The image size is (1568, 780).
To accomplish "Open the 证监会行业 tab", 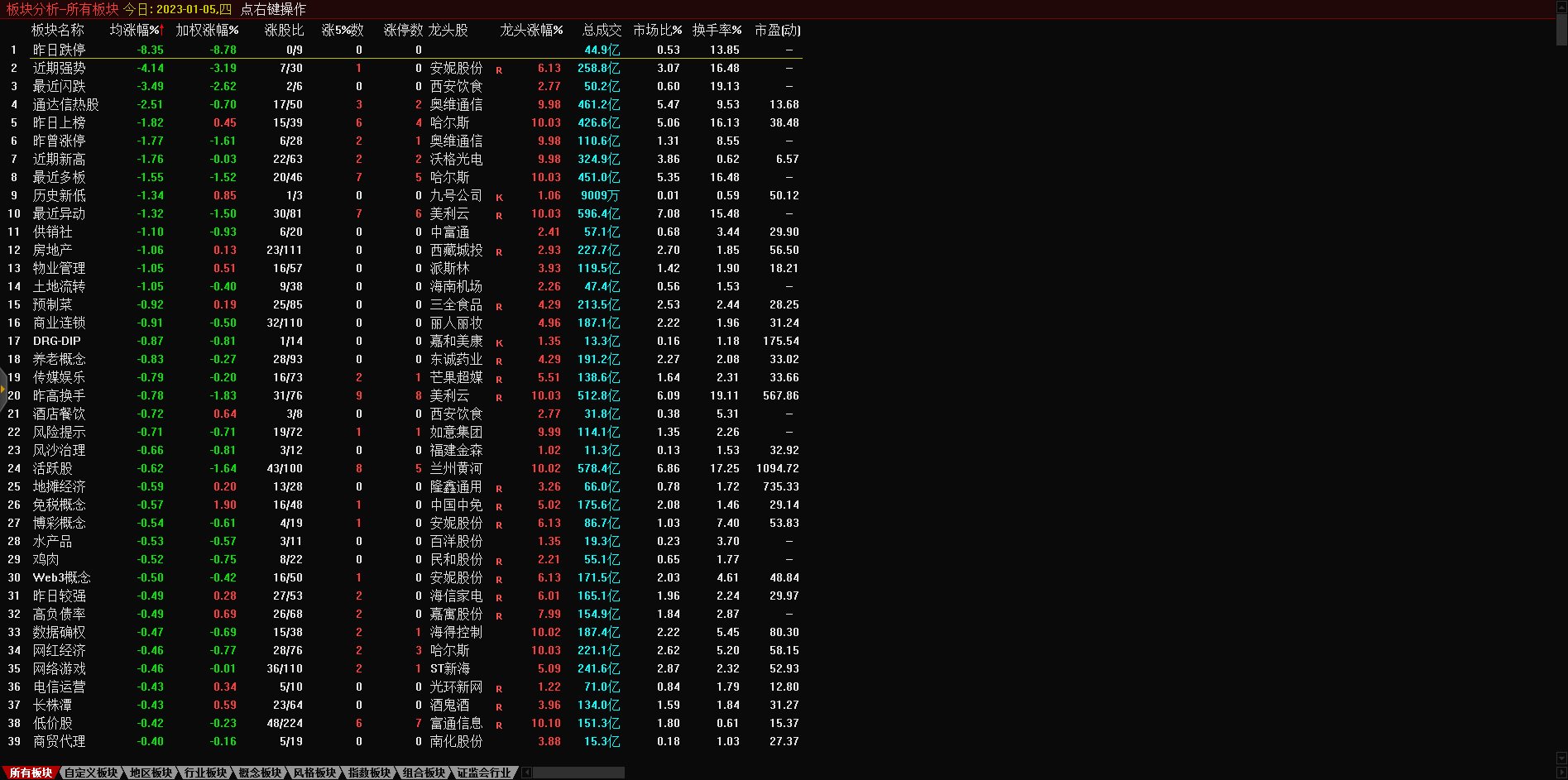I will click(x=484, y=773).
